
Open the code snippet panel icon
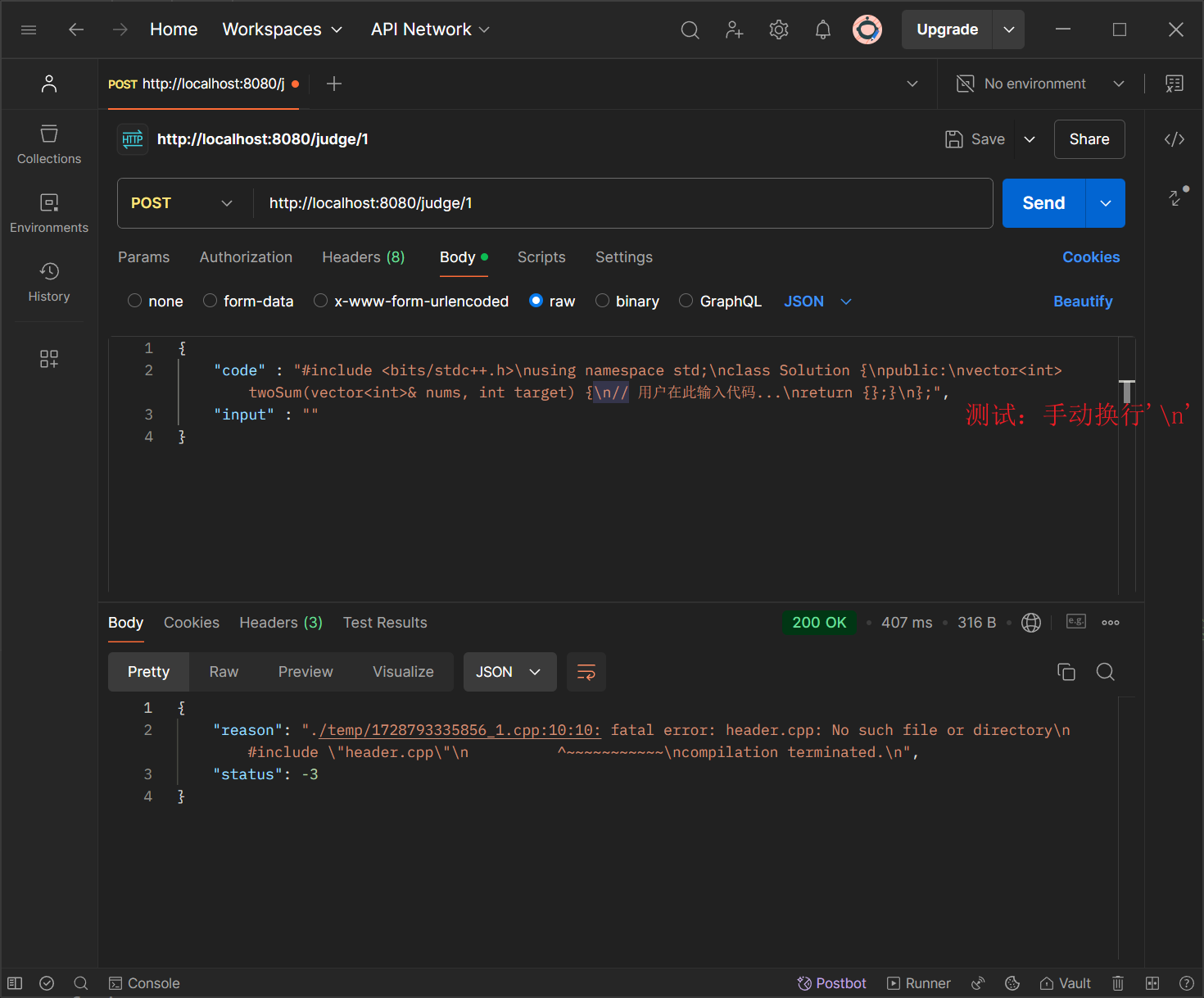click(x=1174, y=139)
